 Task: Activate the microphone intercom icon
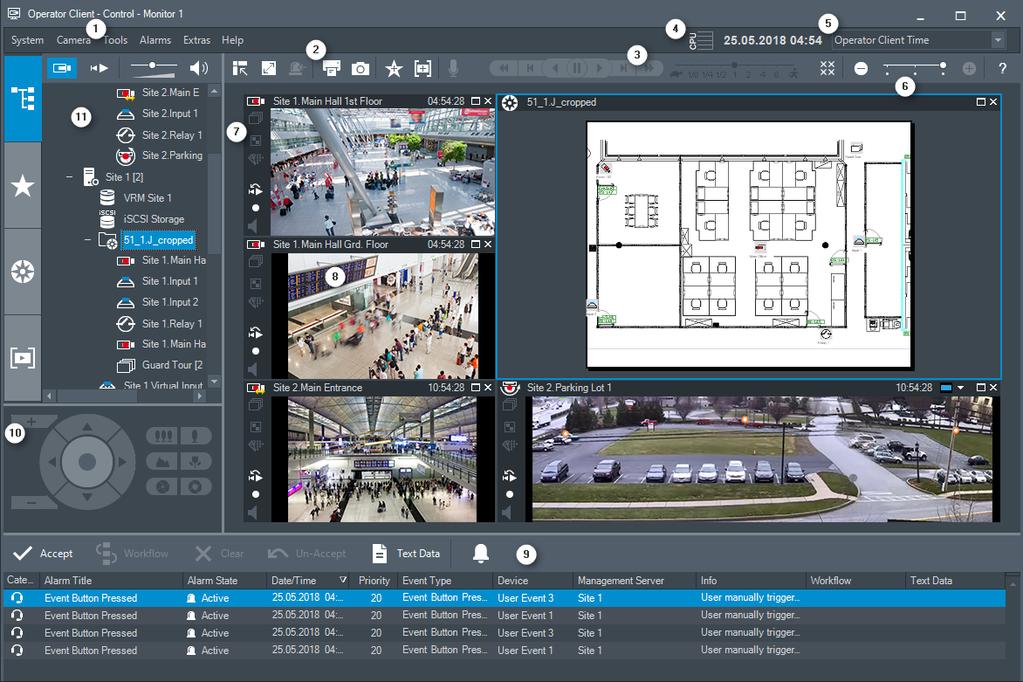pyautogui.click(x=453, y=68)
